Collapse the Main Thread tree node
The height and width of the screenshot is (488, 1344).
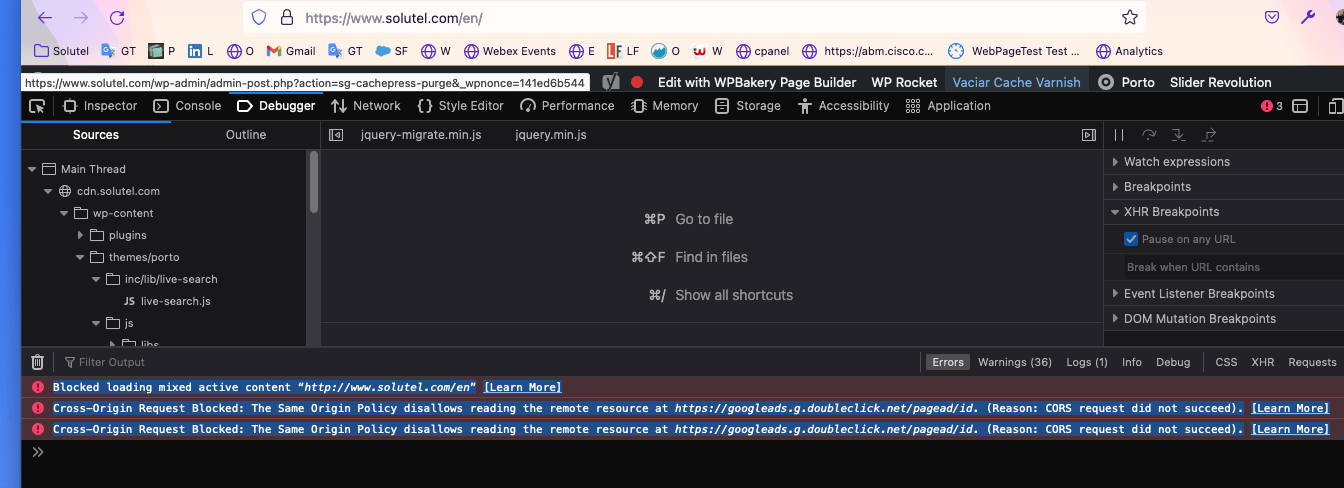(x=32, y=169)
